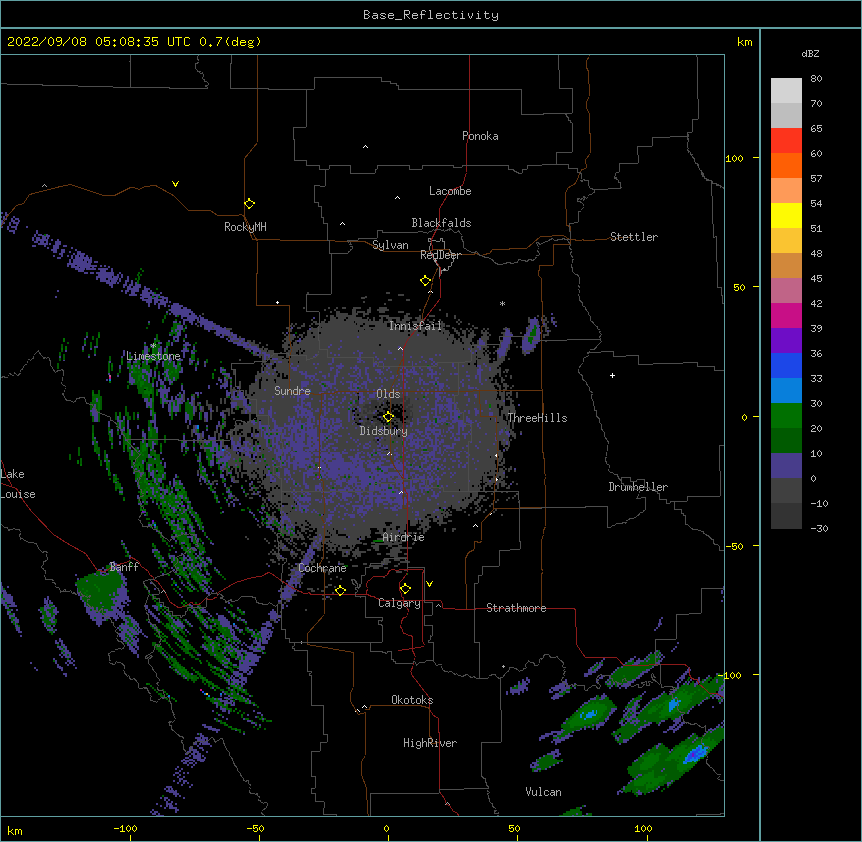Select the Innisfail label
The image size is (862, 842).
point(415,326)
